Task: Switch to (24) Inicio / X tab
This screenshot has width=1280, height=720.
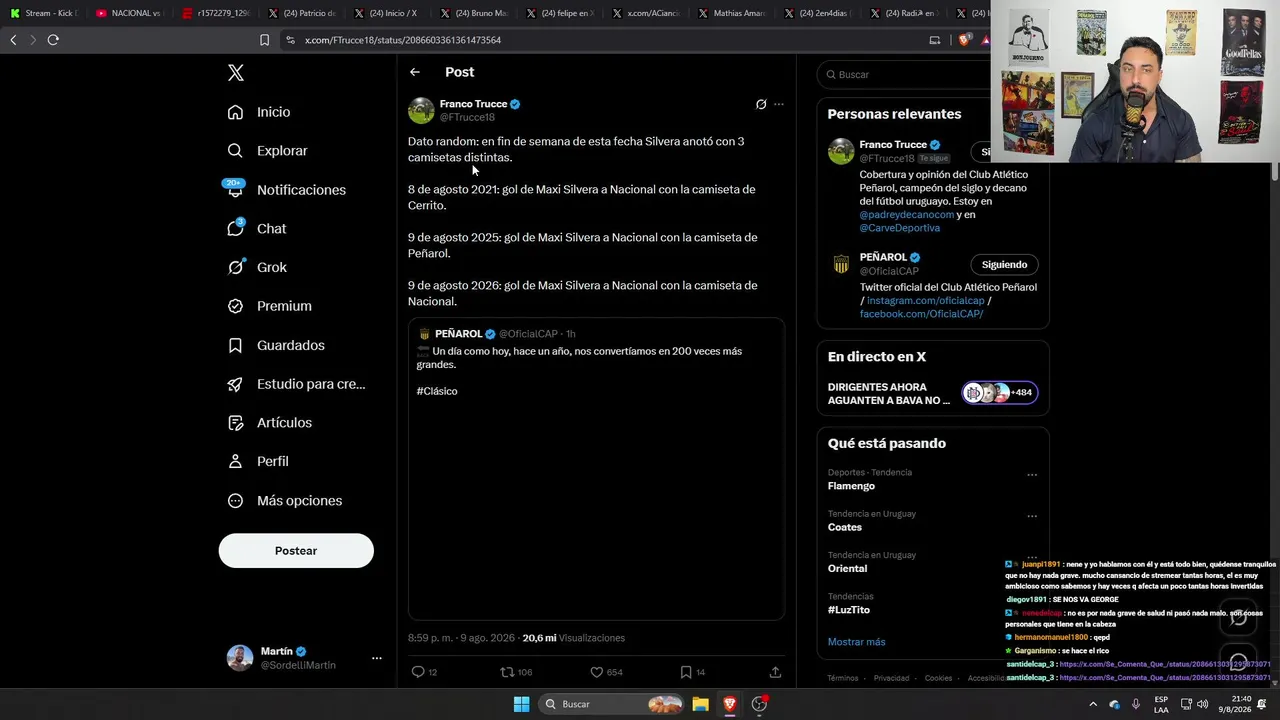Action: (387, 13)
